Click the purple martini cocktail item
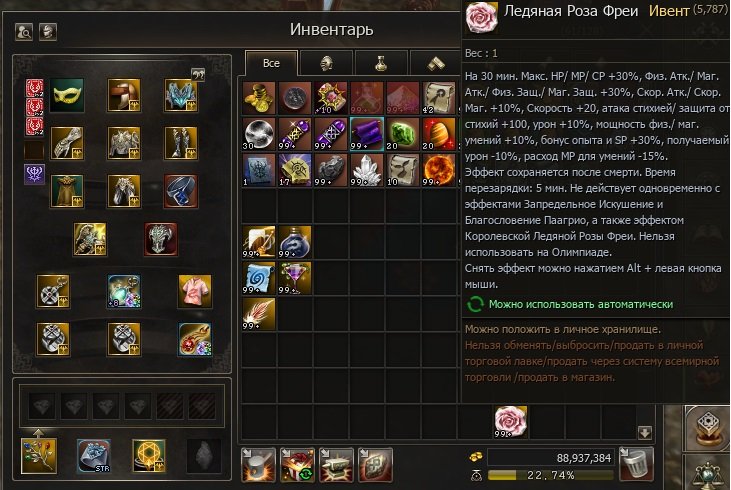731x490 pixels. click(x=295, y=278)
